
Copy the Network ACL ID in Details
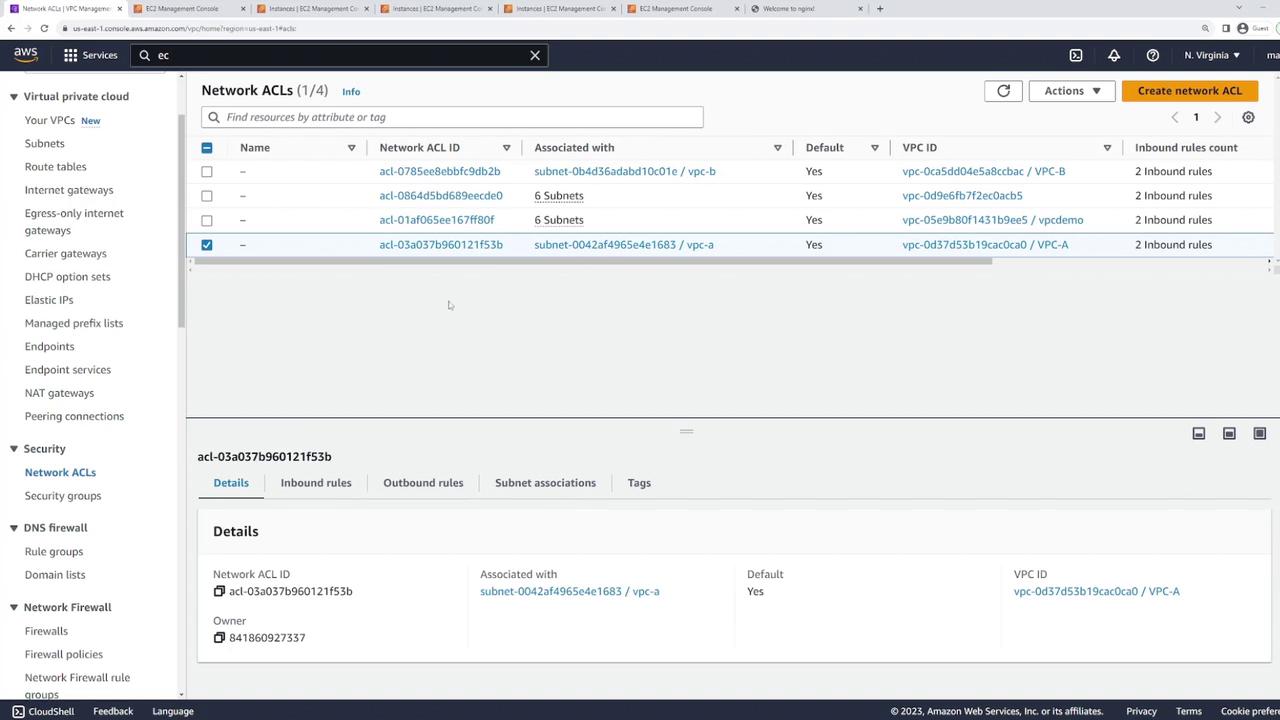(219, 591)
